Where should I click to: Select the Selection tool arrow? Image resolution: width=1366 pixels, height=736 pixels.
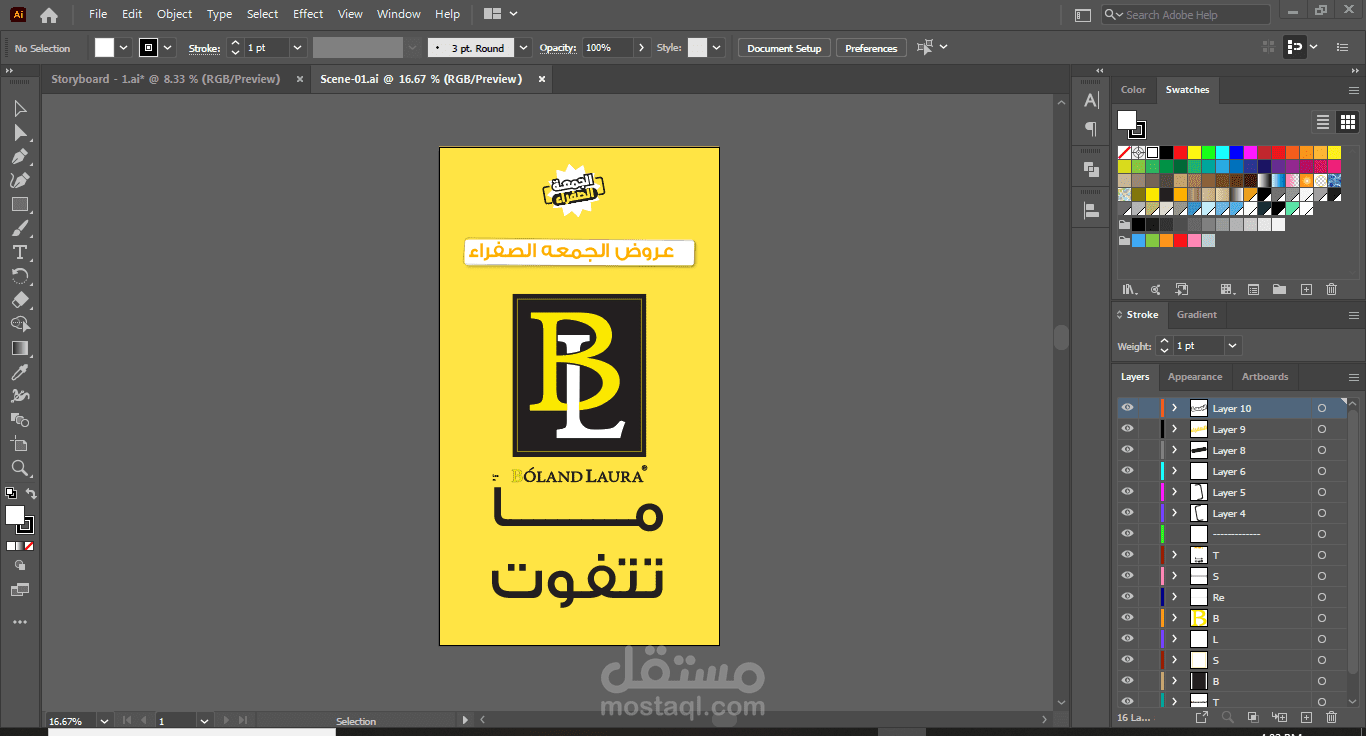[19, 108]
